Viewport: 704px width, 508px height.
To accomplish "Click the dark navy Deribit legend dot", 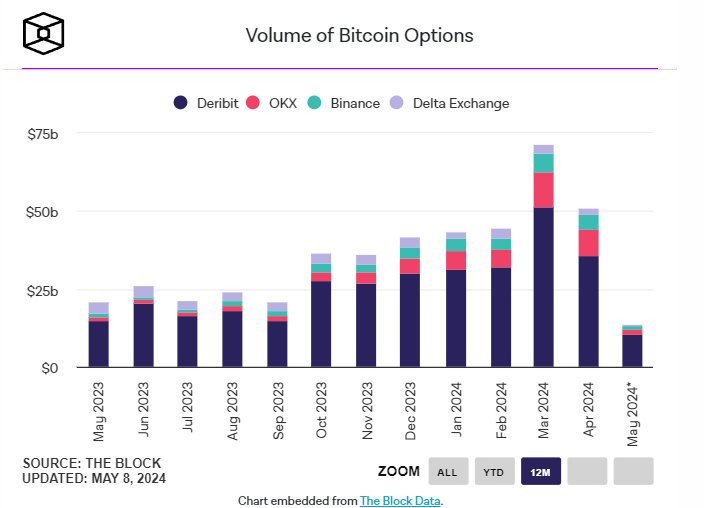I will point(180,102).
